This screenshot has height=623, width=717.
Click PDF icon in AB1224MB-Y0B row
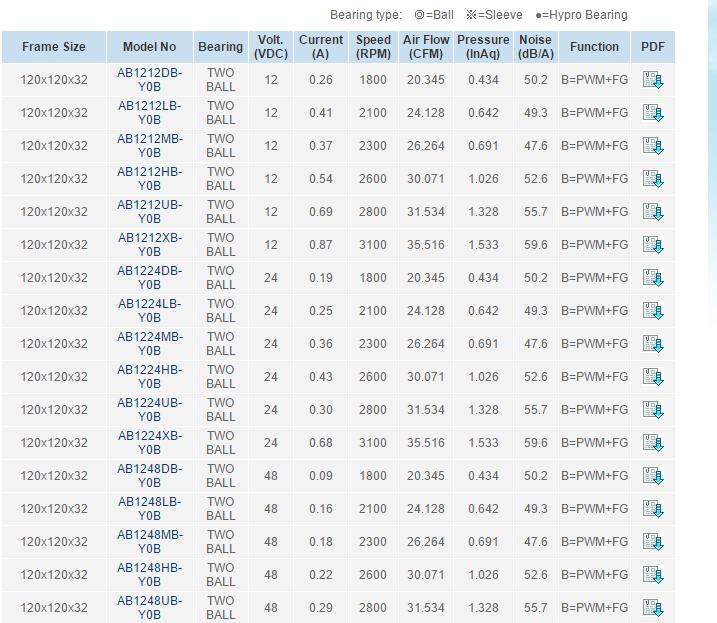point(653,344)
